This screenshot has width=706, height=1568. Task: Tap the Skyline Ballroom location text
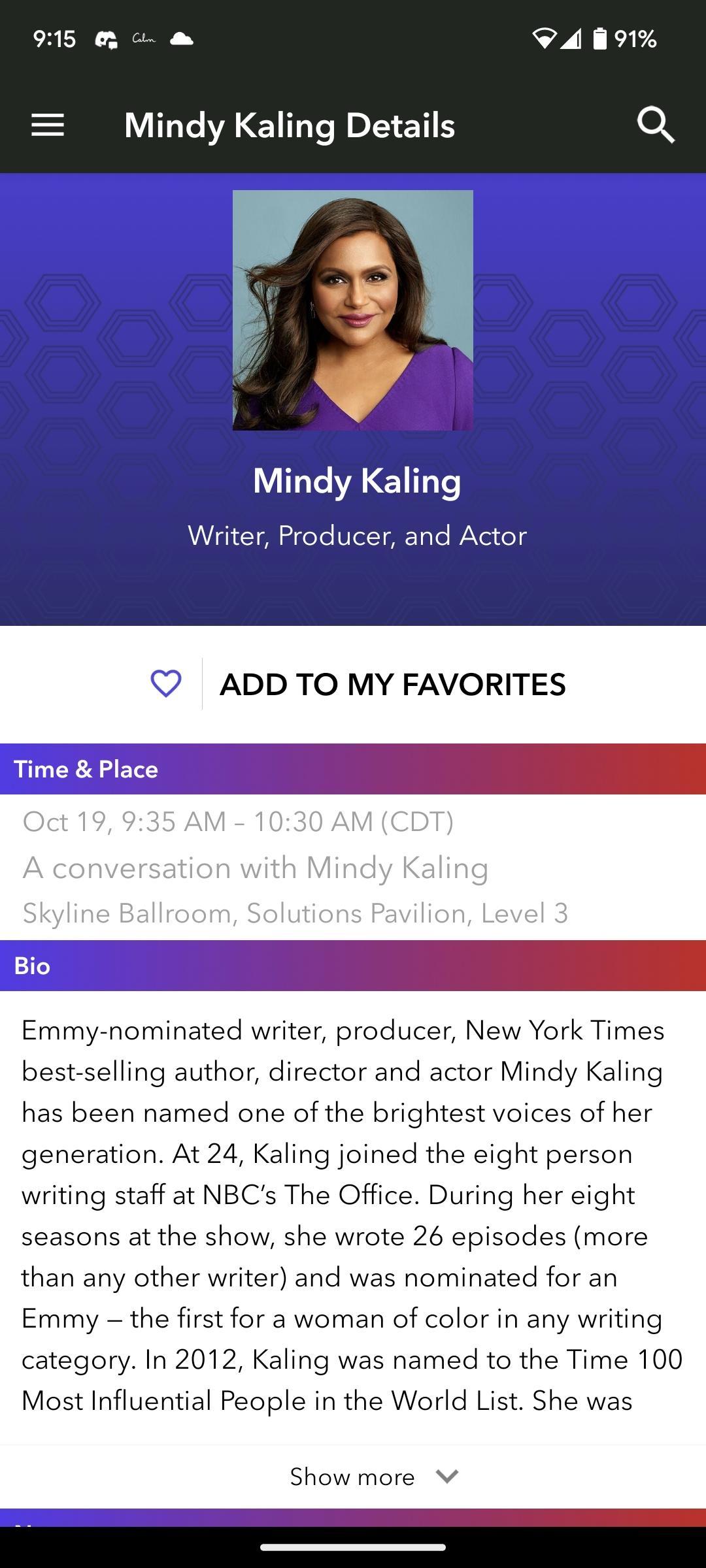point(295,913)
